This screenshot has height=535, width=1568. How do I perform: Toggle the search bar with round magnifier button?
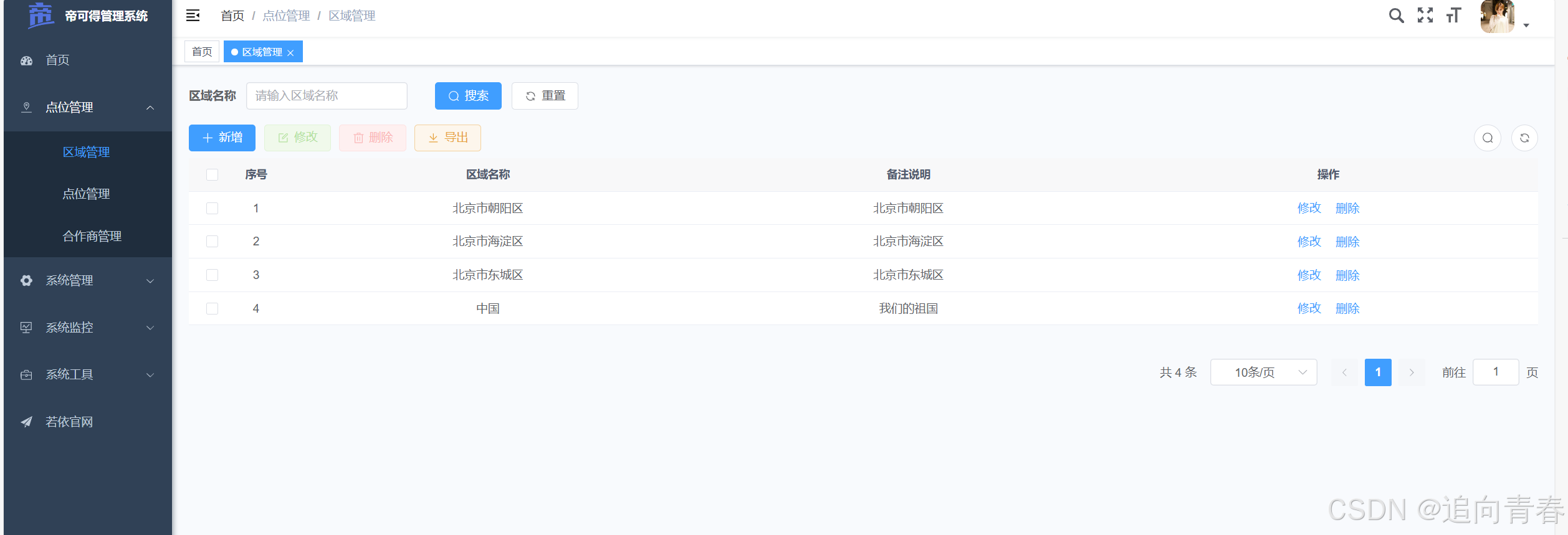click(1488, 138)
